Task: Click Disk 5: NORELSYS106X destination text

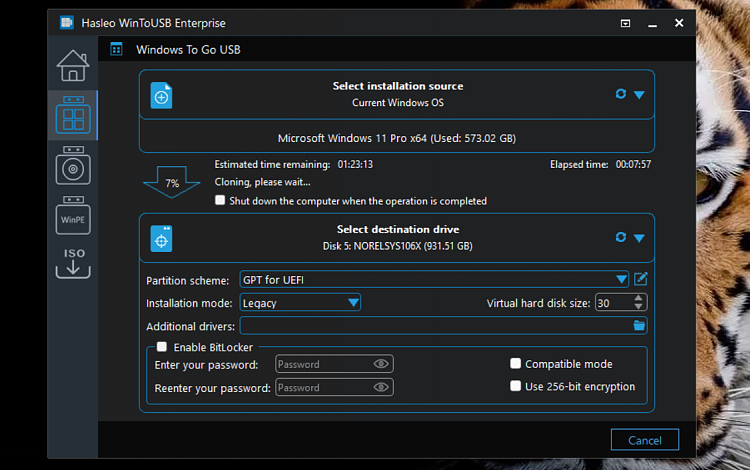Action: pyautogui.click(x=397, y=246)
